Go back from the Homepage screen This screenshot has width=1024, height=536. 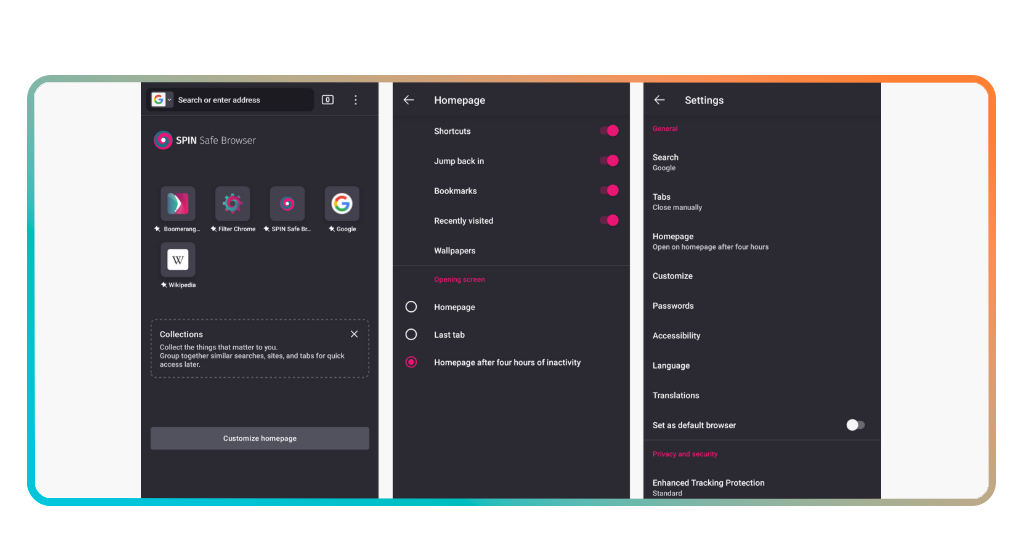(x=409, y=100)
